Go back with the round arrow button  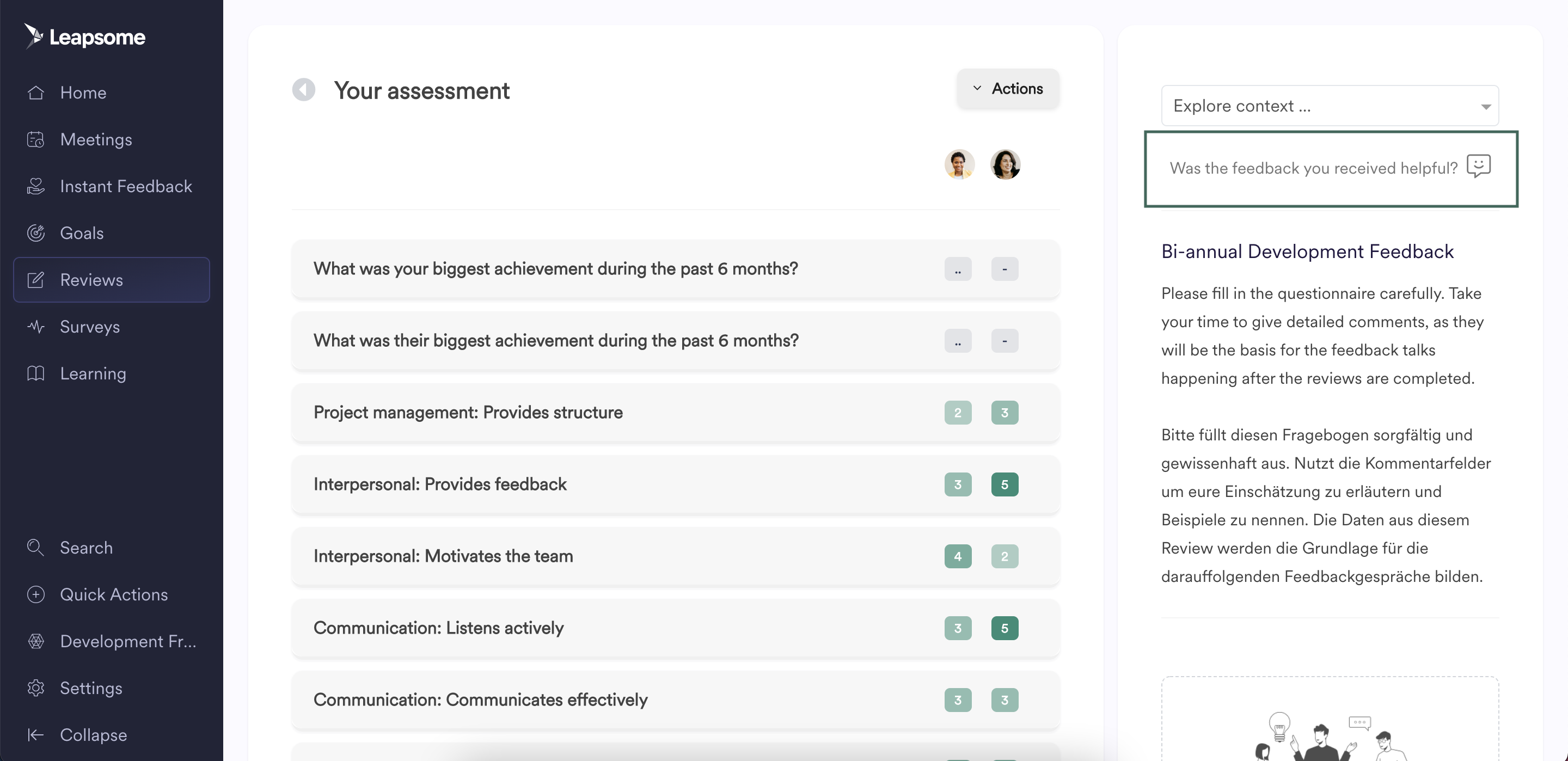coord(304,90)
